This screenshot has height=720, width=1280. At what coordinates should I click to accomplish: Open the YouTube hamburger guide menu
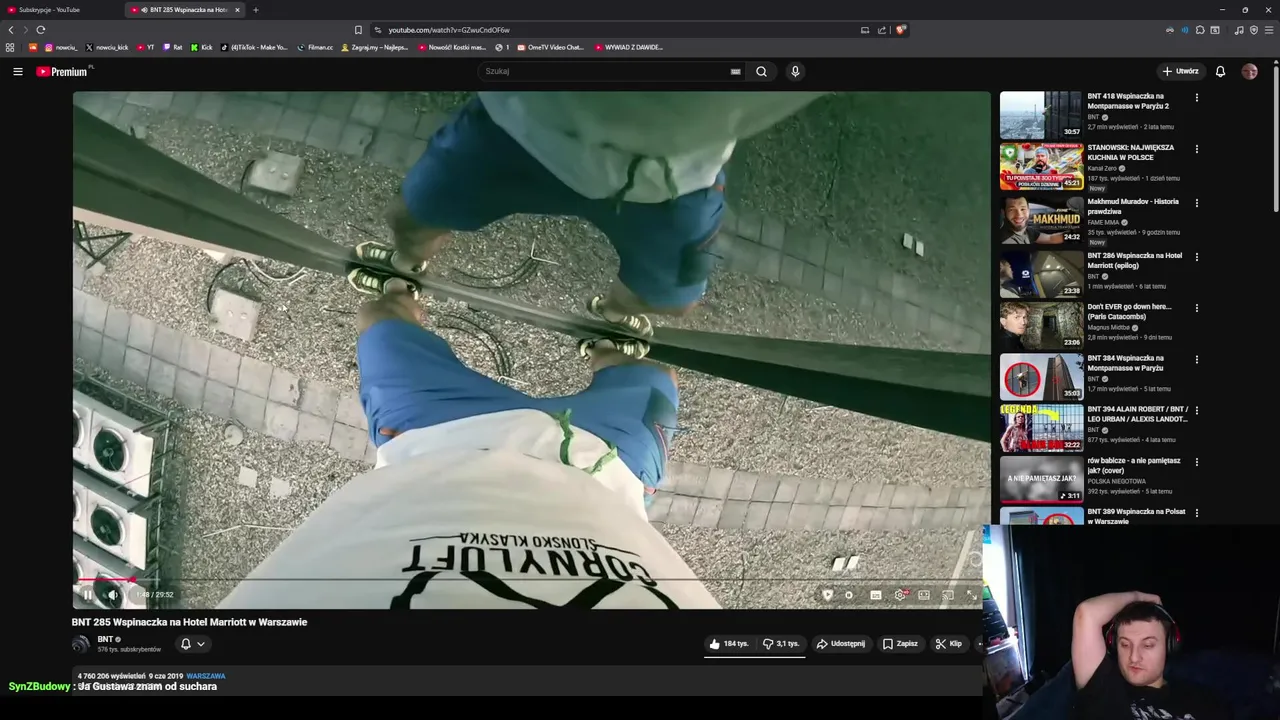click(x=18, y=71)
